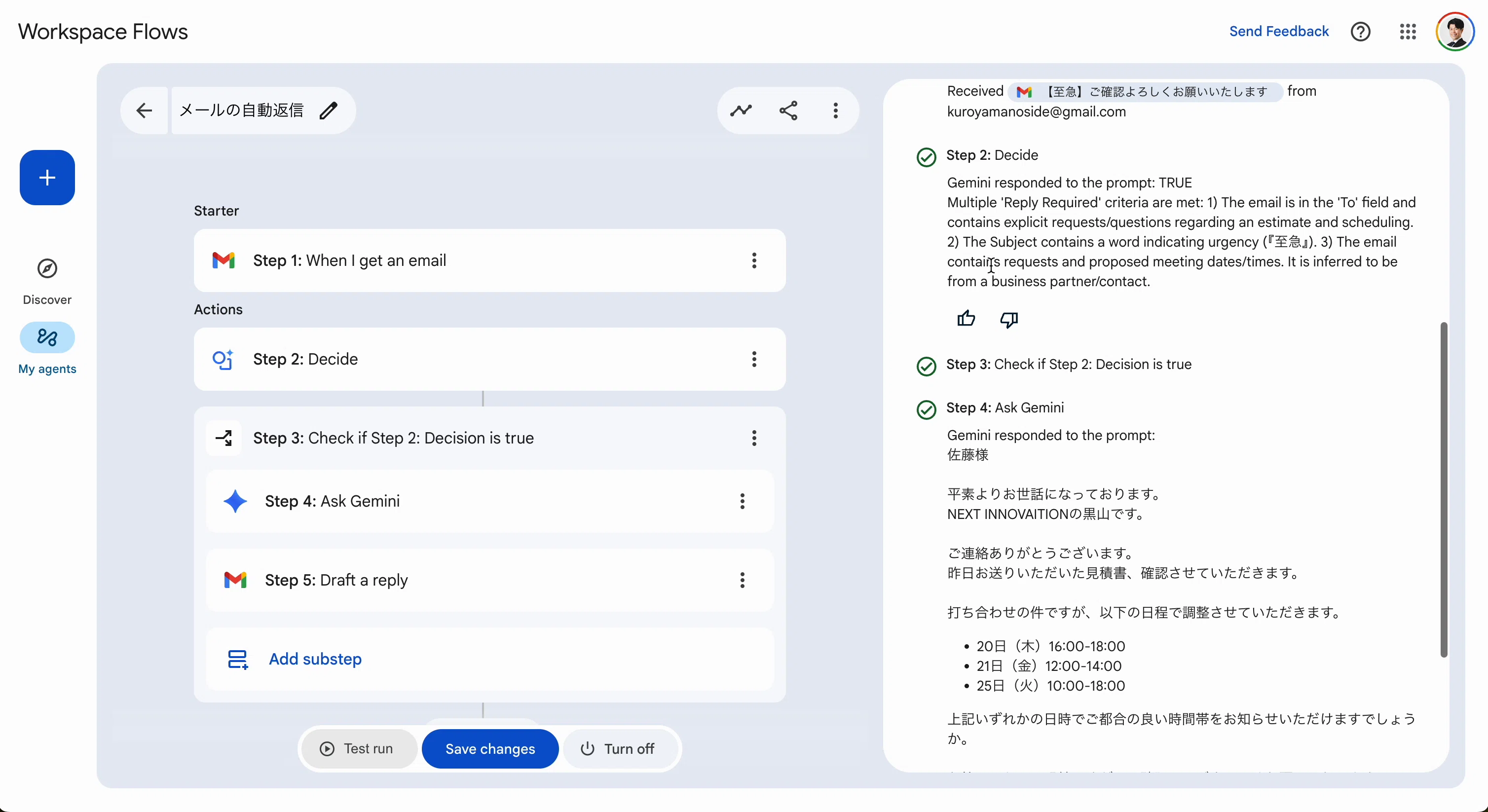Viewport: 1488px width, 812px height.
Task: Open Step 2 Decide options menu
Action: pyautogui.click(x=754, y=359)
